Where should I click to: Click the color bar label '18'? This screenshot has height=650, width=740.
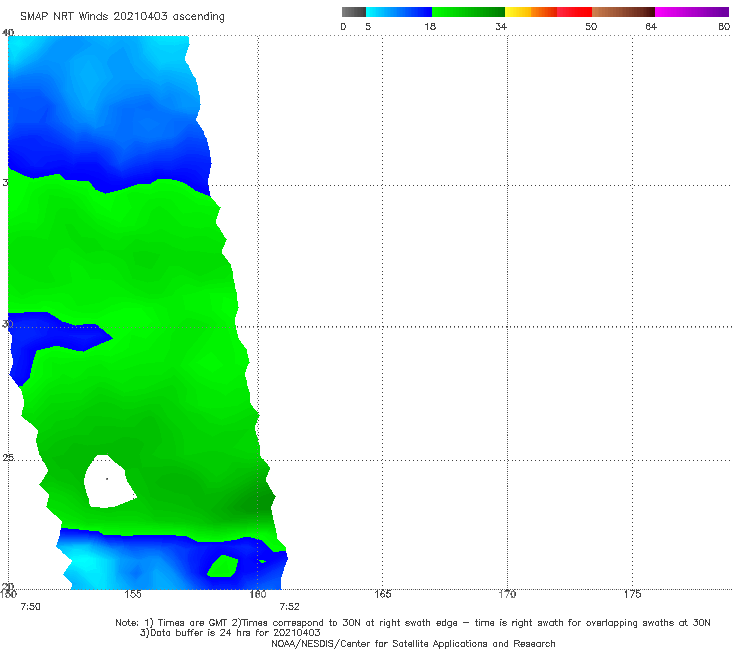[x=430, y=26]
